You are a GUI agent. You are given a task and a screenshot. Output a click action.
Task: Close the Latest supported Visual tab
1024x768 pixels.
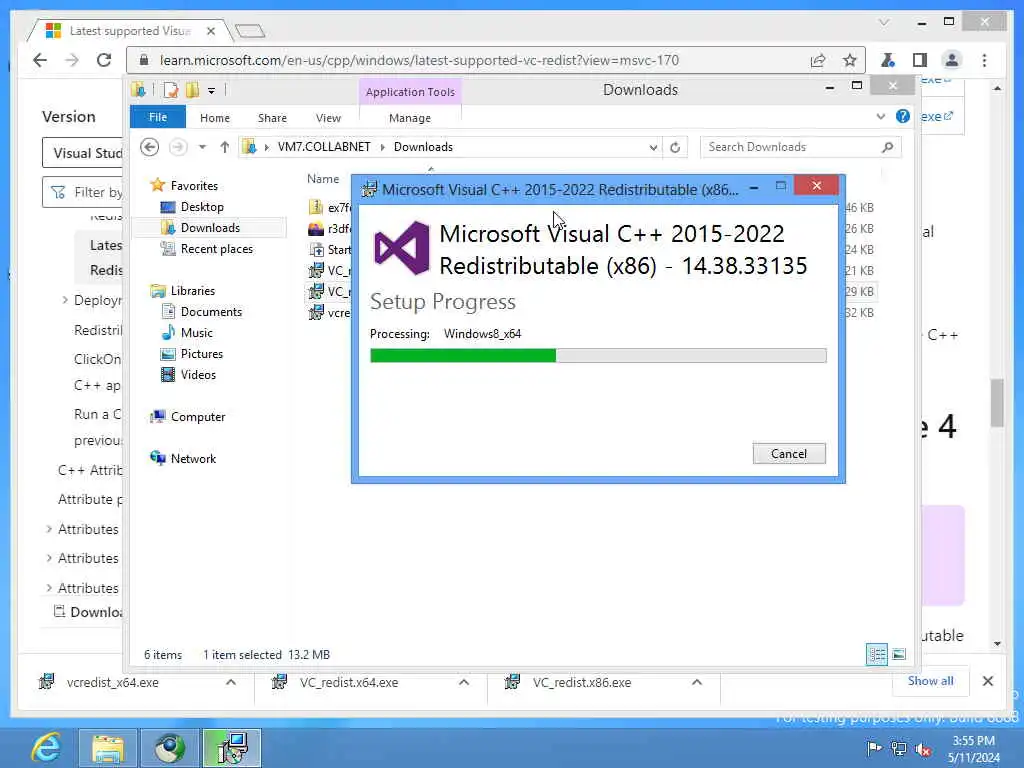click(211, 31)
